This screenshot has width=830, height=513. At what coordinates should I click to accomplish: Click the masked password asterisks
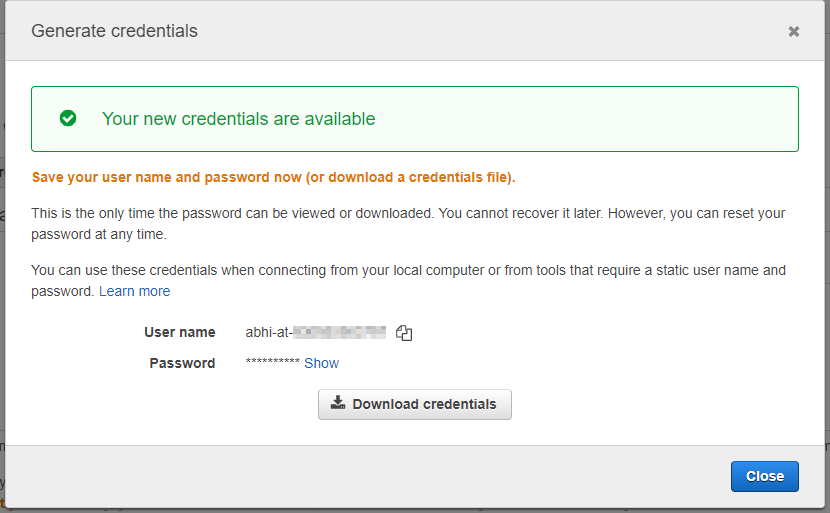[272, 362]
